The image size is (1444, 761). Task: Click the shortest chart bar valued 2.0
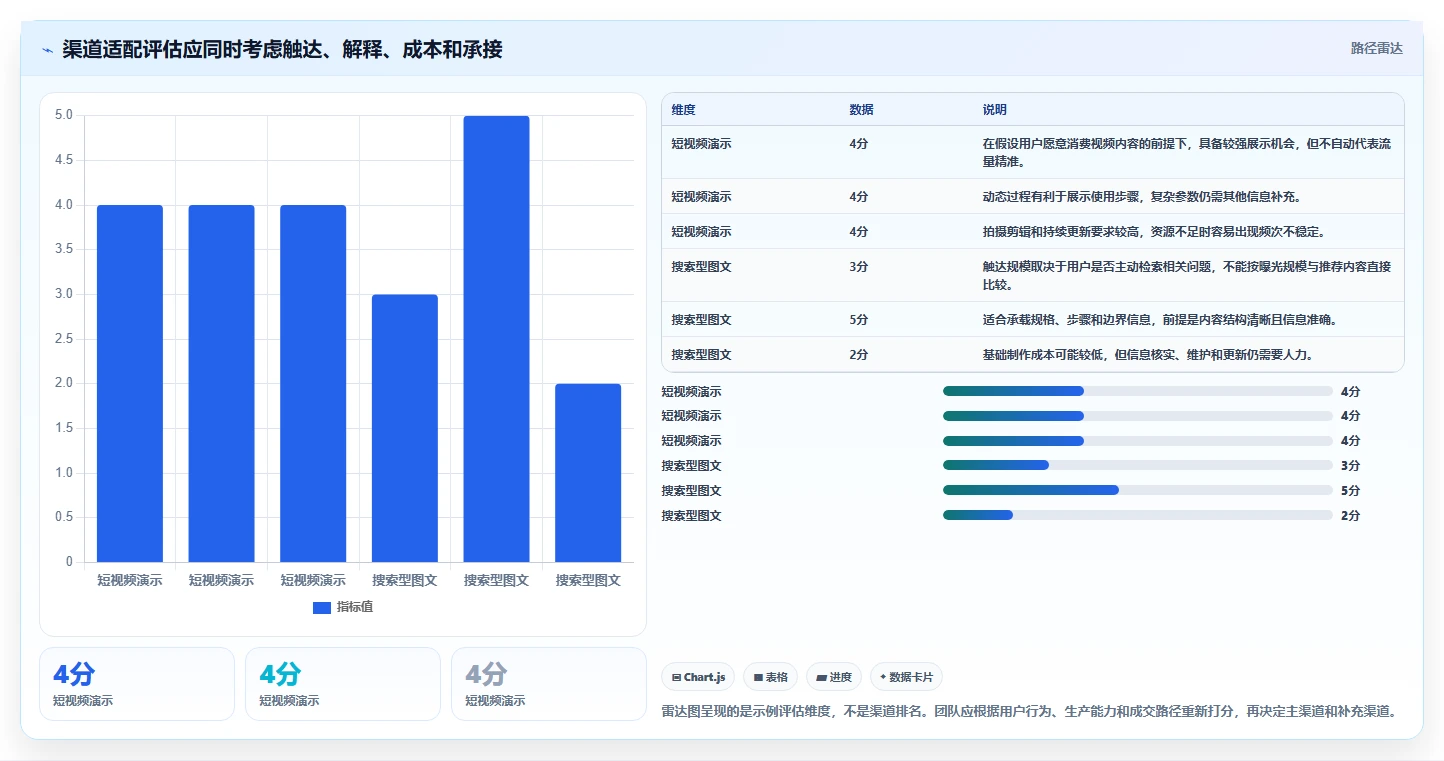[x=588, y=473]
